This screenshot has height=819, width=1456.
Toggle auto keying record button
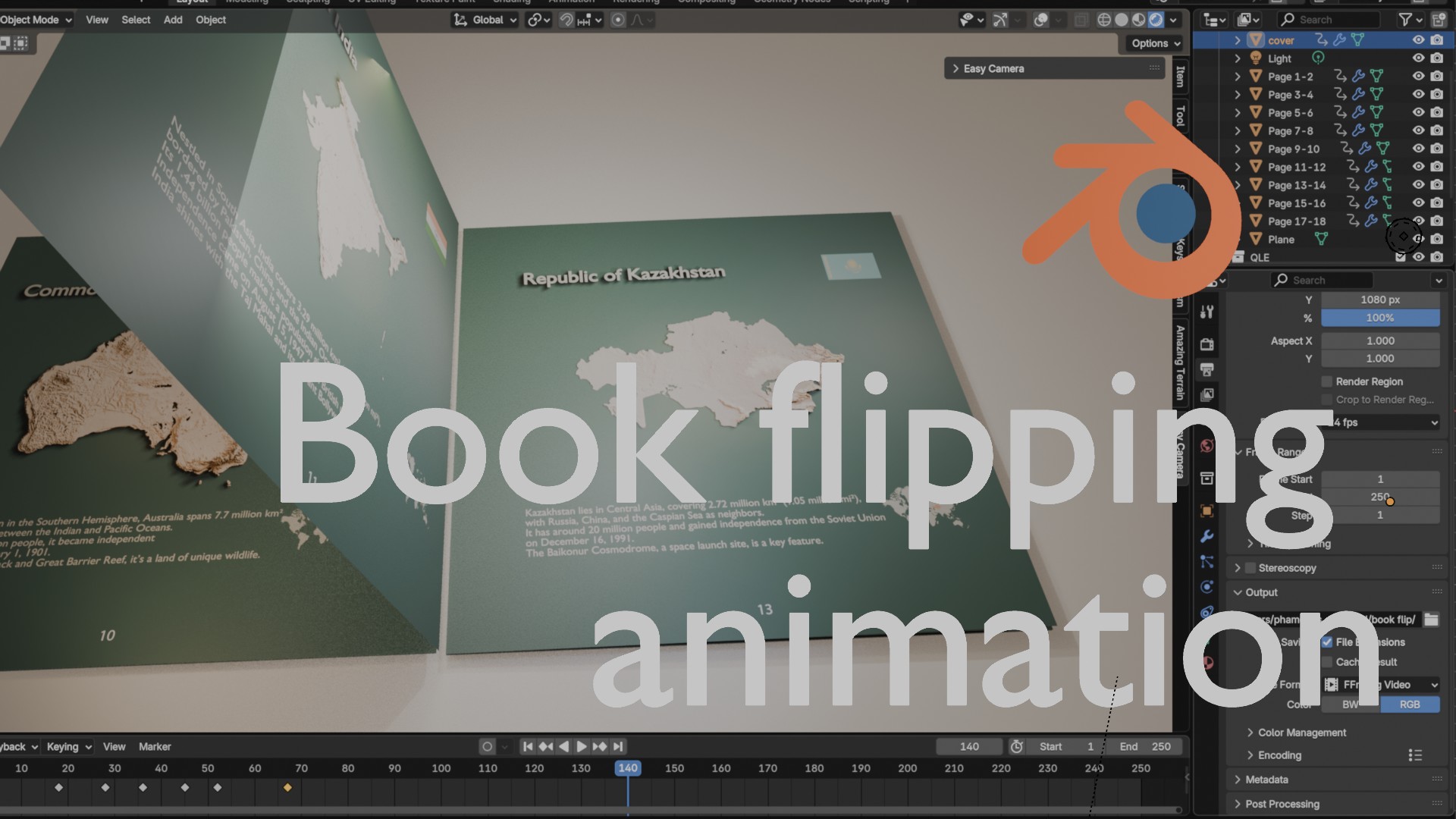(x=487, y=747)
